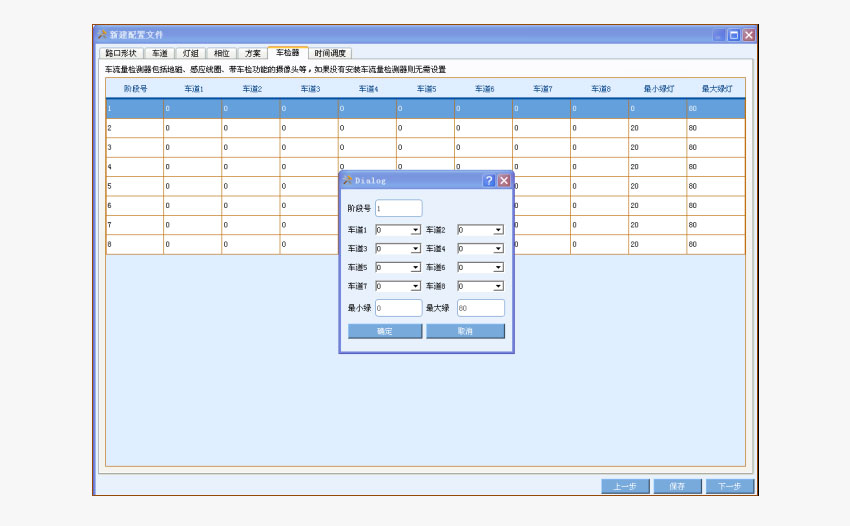This screenshot has width=850, height=526.
Task: Click the 取消 button in Dialog
Action: (465, 331)
